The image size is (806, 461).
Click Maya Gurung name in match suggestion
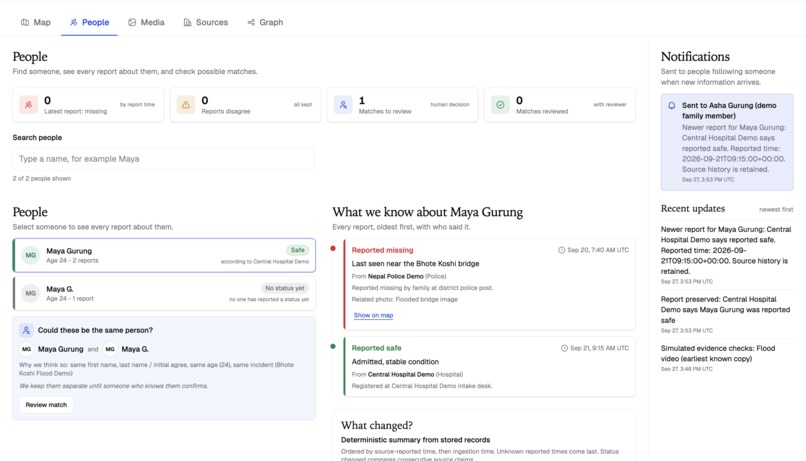tap(60, 349)
